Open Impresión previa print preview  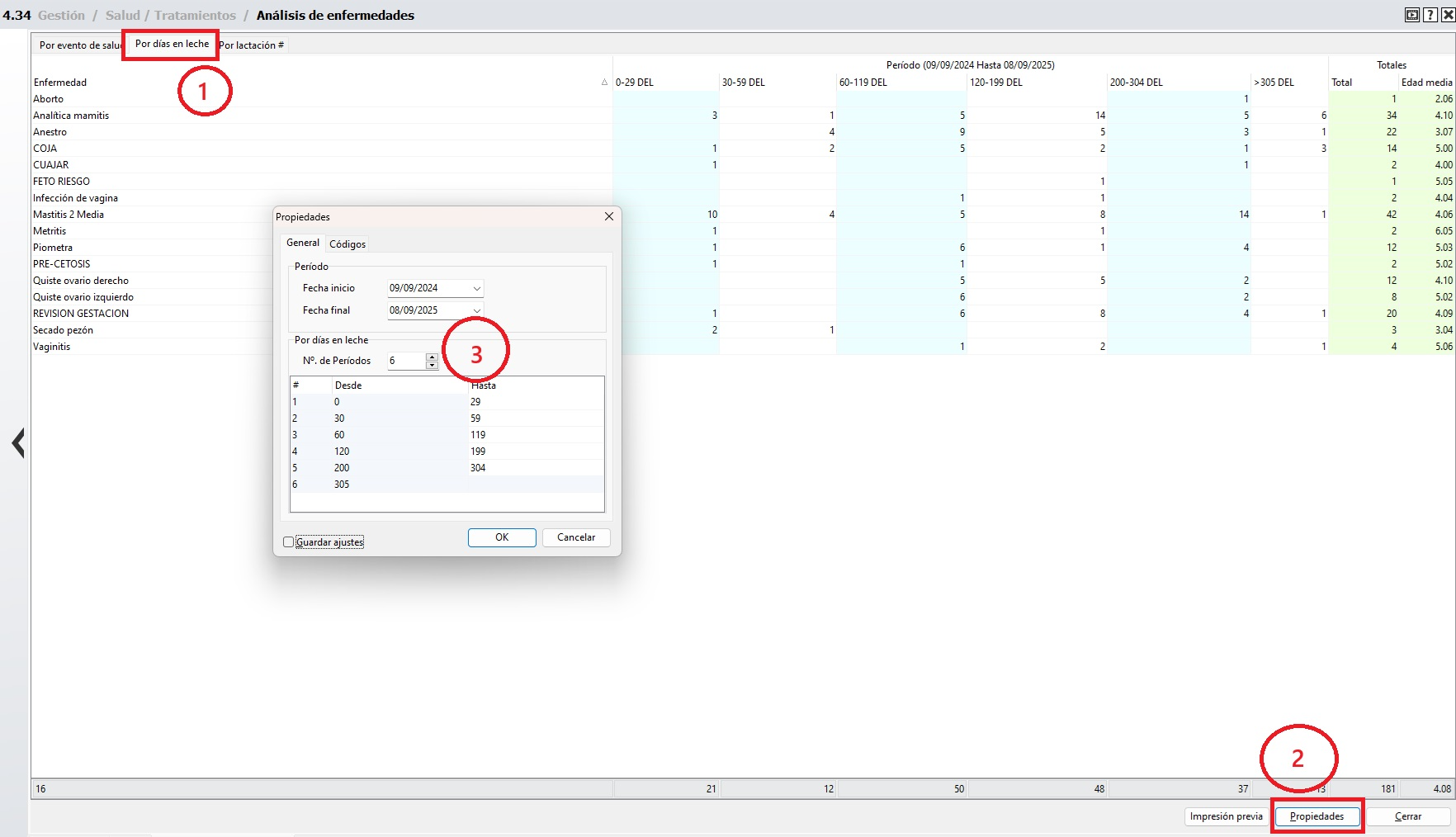click(1226, 816)
